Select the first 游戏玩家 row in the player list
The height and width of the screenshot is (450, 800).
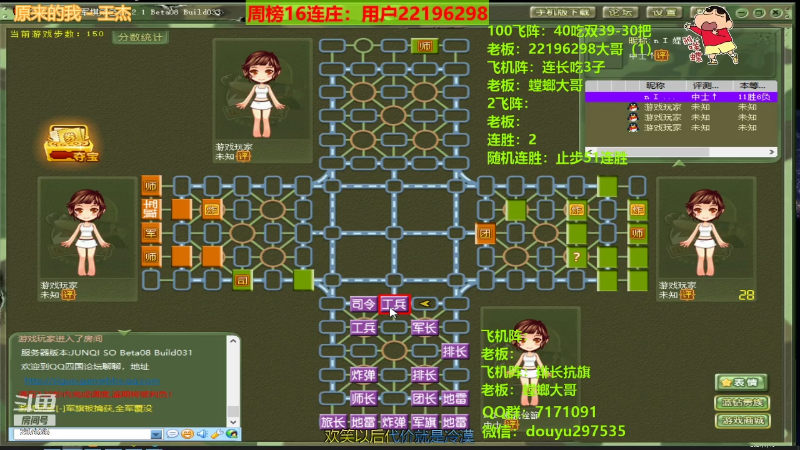681,107
